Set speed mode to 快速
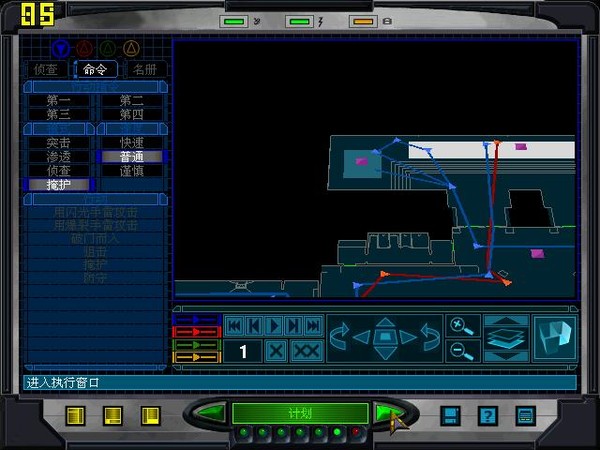 pyautogui.click(x=132, y=143)
